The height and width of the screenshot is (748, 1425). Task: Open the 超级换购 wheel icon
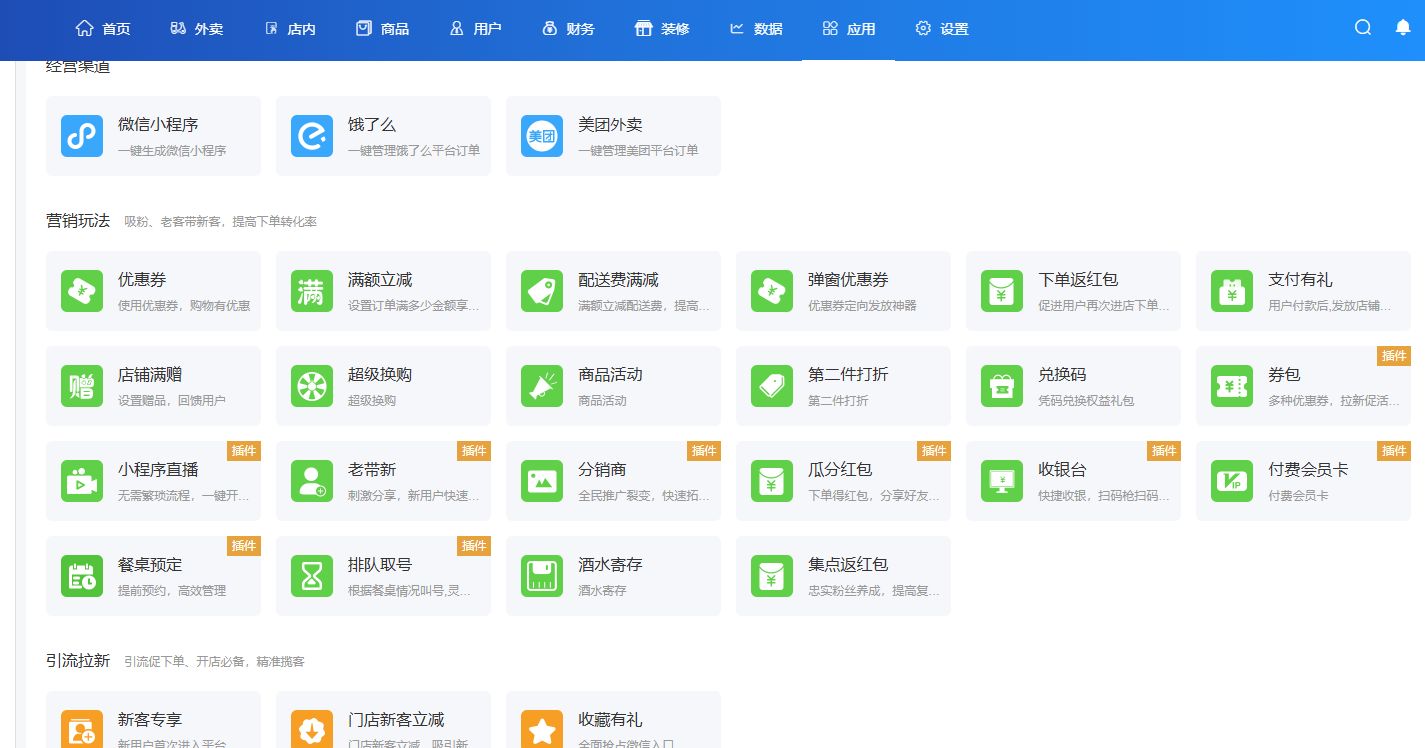312,386
